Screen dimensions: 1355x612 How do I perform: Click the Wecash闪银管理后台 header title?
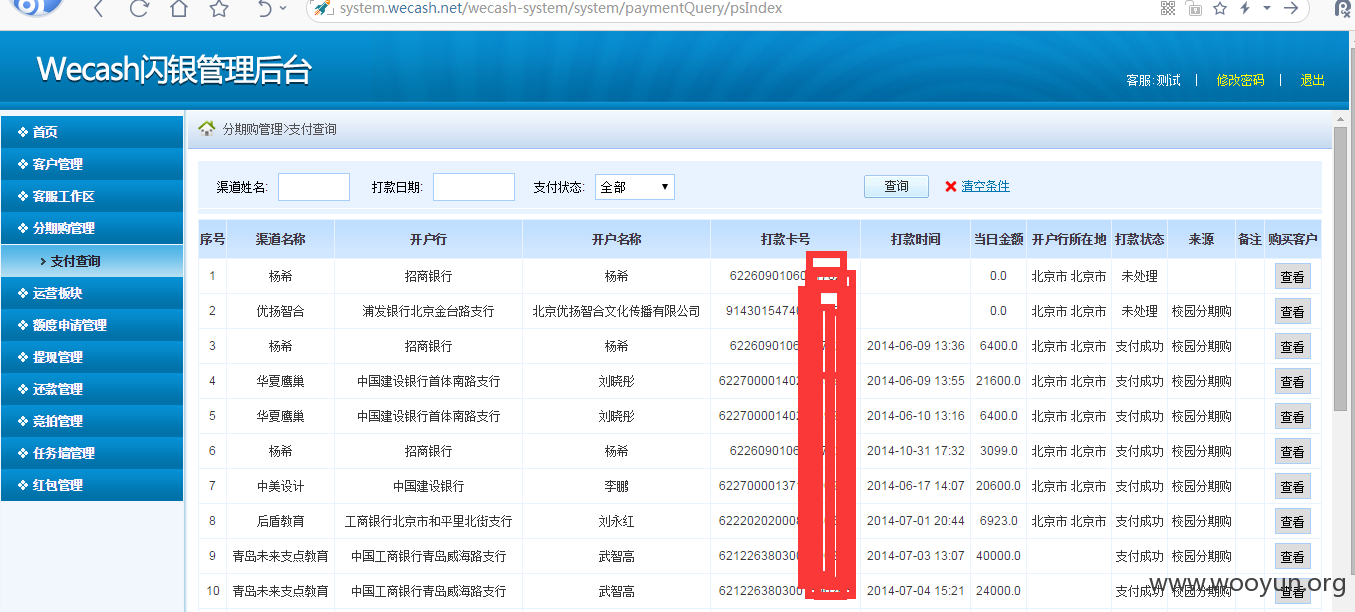174,69
